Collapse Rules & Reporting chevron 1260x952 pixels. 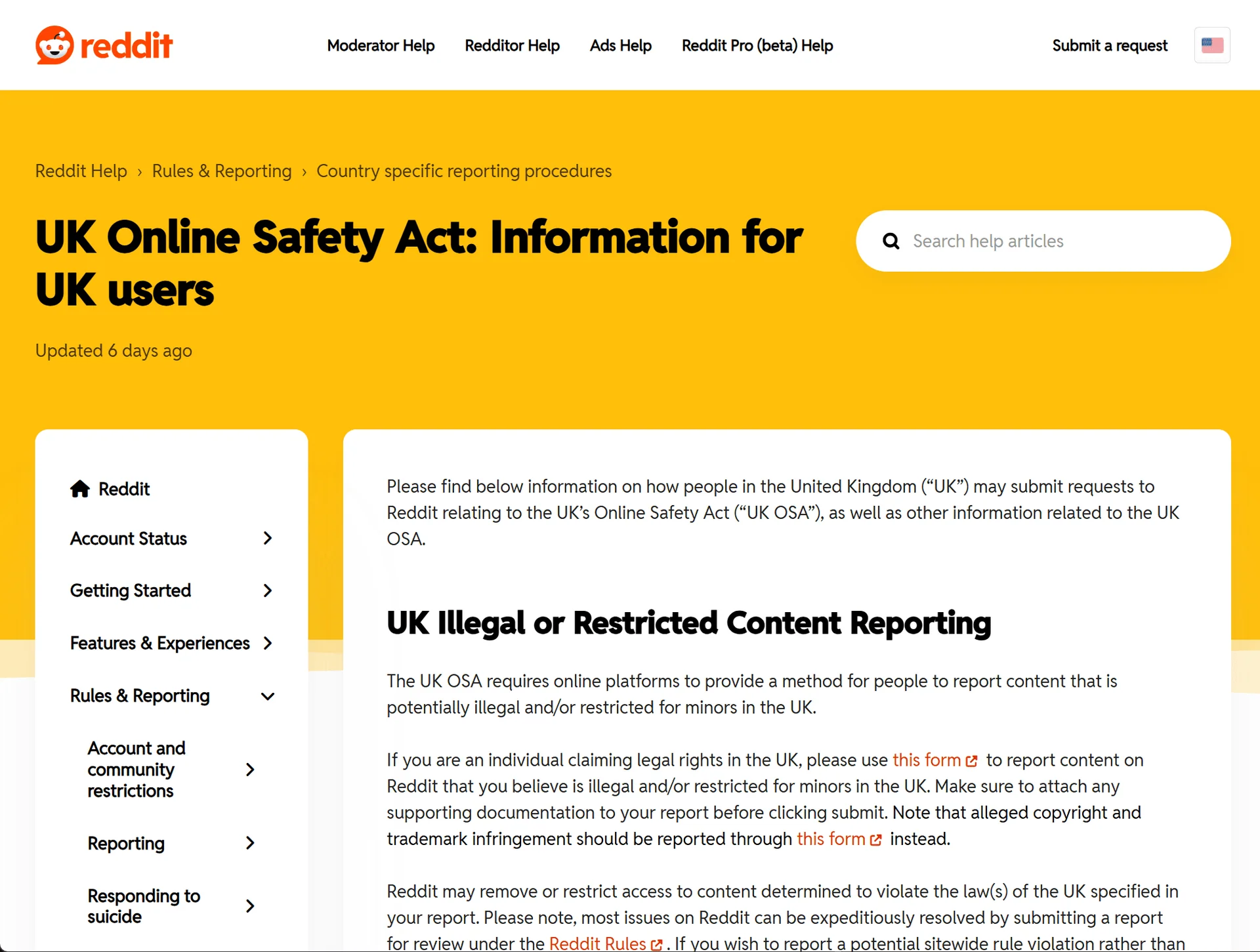[x=267, y=696]
